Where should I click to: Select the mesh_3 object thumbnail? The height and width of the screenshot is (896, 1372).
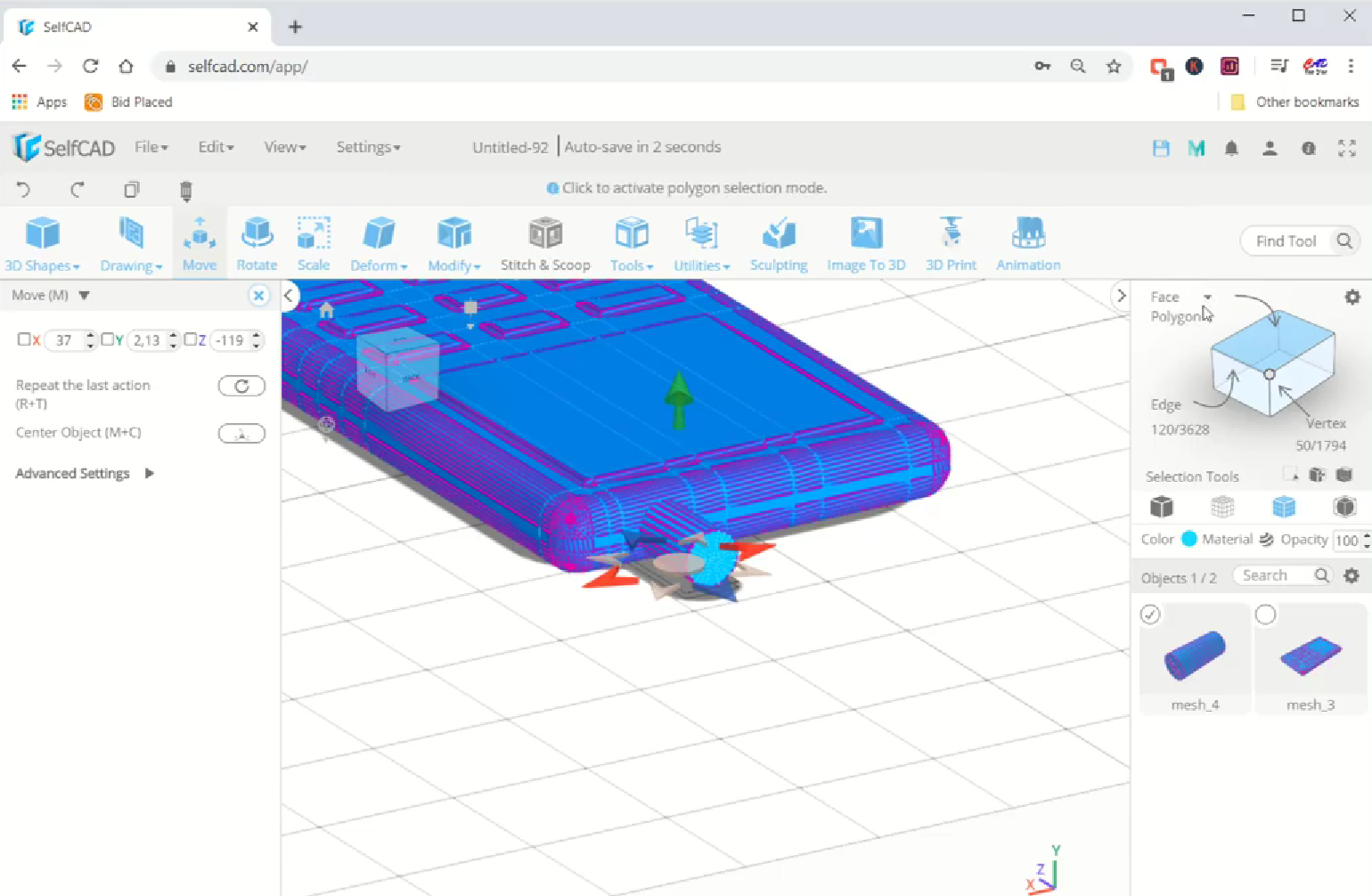(x=1311, y=658)
